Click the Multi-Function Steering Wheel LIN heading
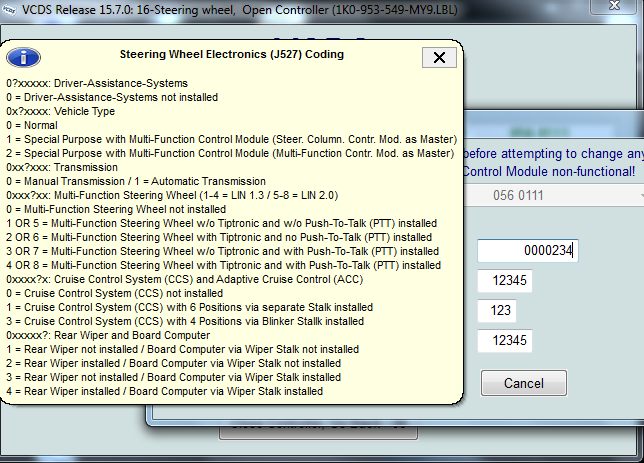The image size is (644, 463). 172,195
